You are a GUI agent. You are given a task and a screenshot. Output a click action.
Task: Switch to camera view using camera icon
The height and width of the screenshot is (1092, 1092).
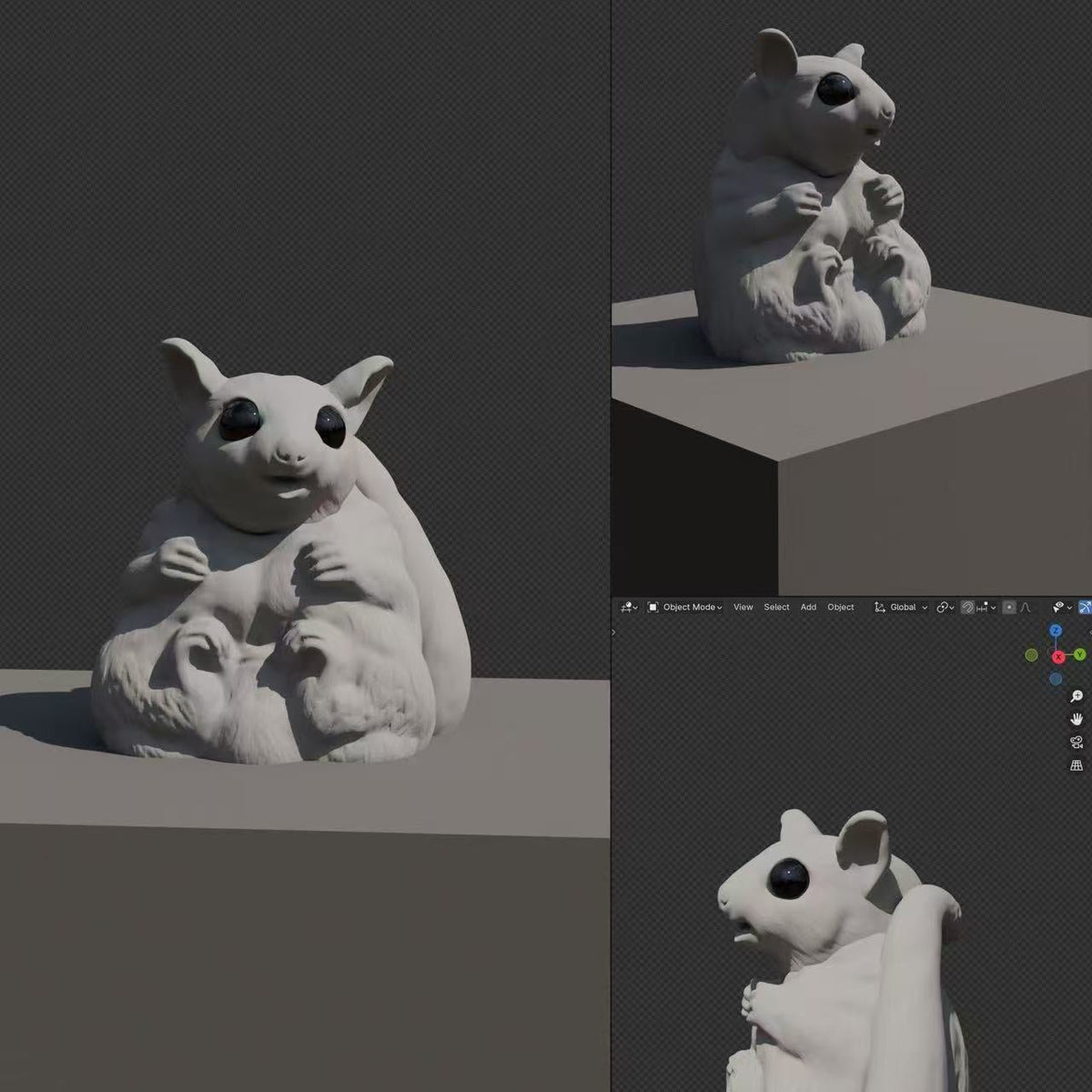pos(1077,743)
